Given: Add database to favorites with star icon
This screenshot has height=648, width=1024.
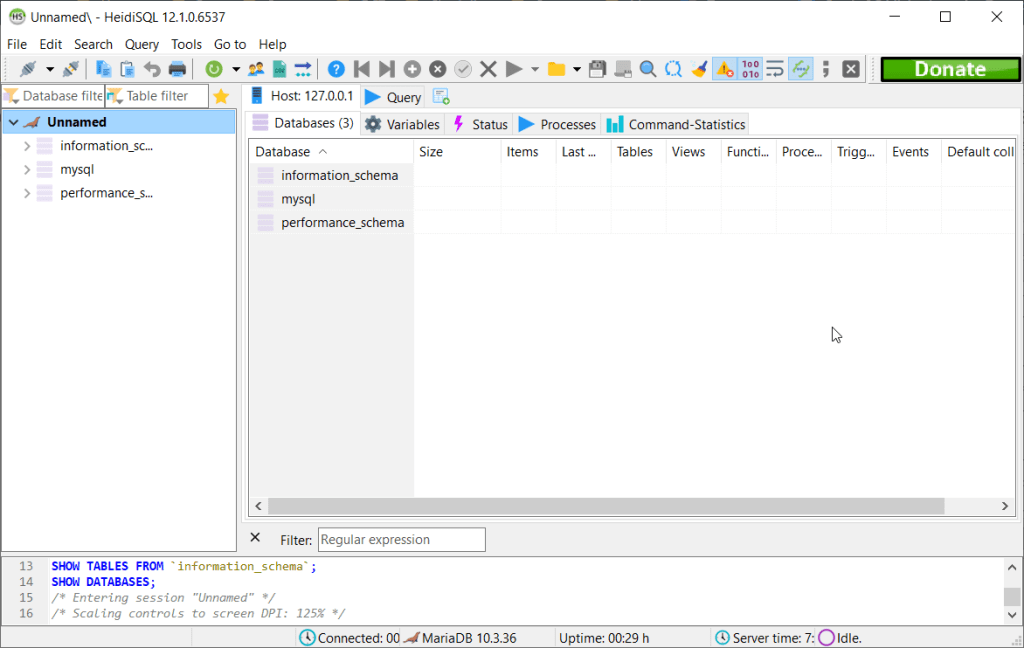Looking at the screenshot, I should tap(221, 96).
